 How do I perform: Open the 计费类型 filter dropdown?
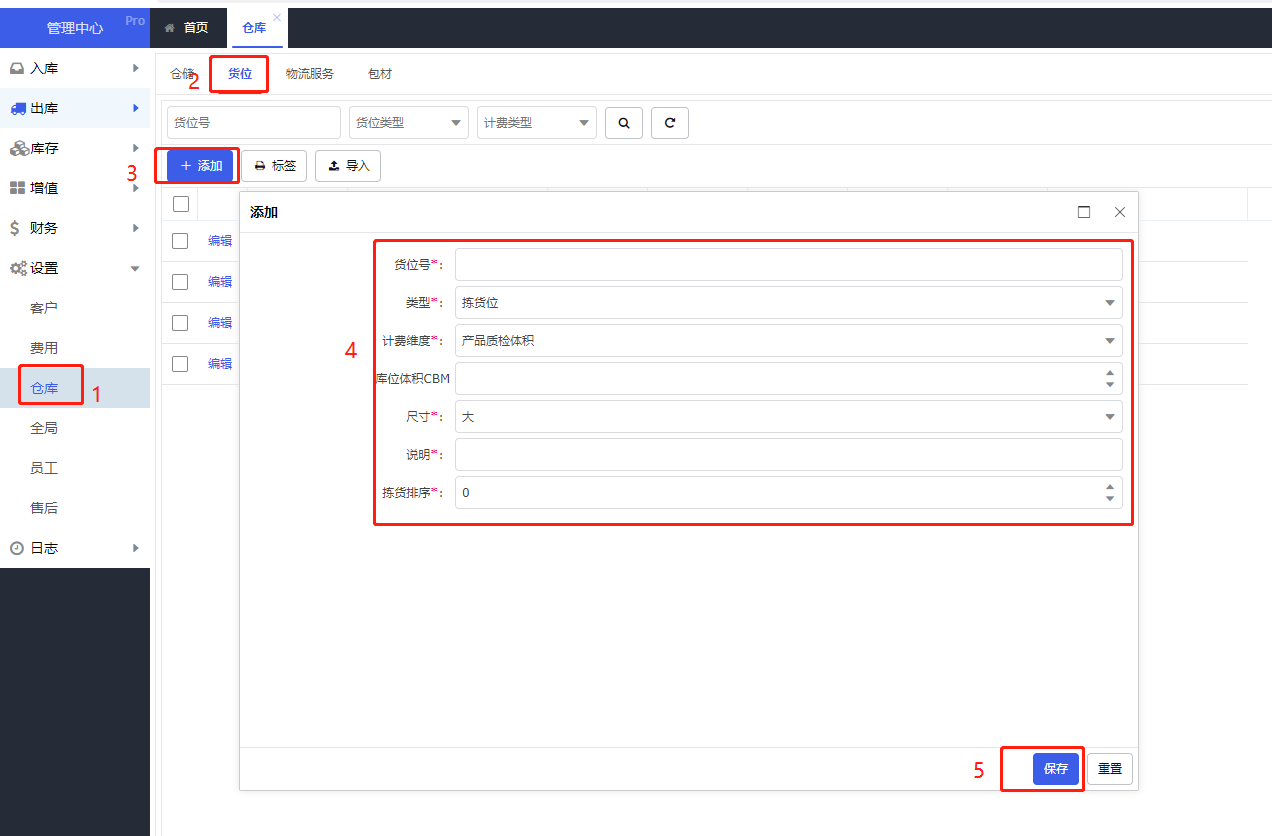pyautogui.click(x=537, y=123)
